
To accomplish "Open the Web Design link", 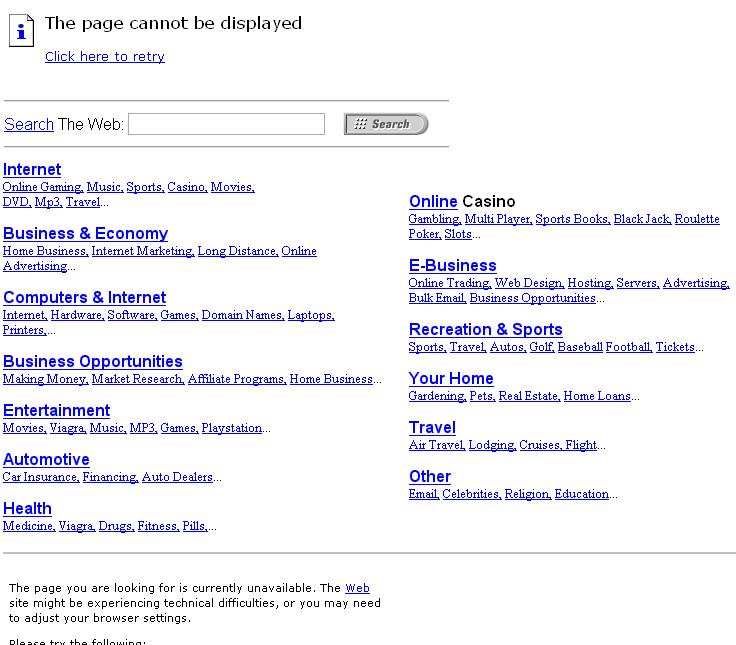I will coord(529,284).
